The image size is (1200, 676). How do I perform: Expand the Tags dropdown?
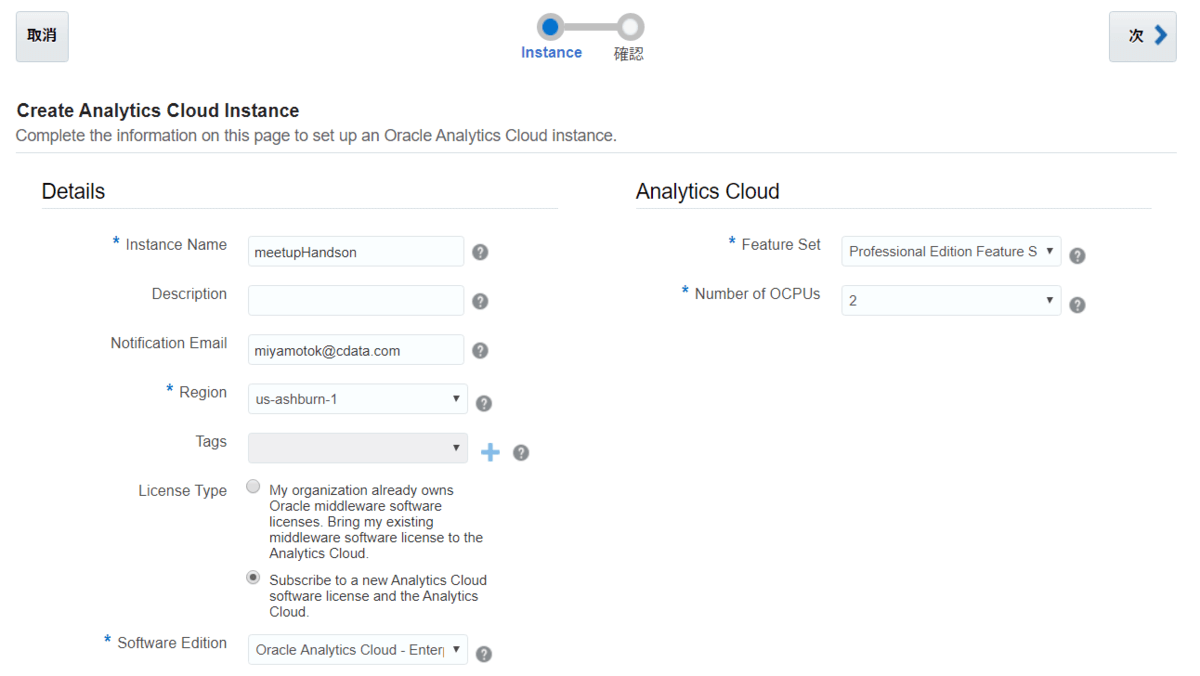357,448
